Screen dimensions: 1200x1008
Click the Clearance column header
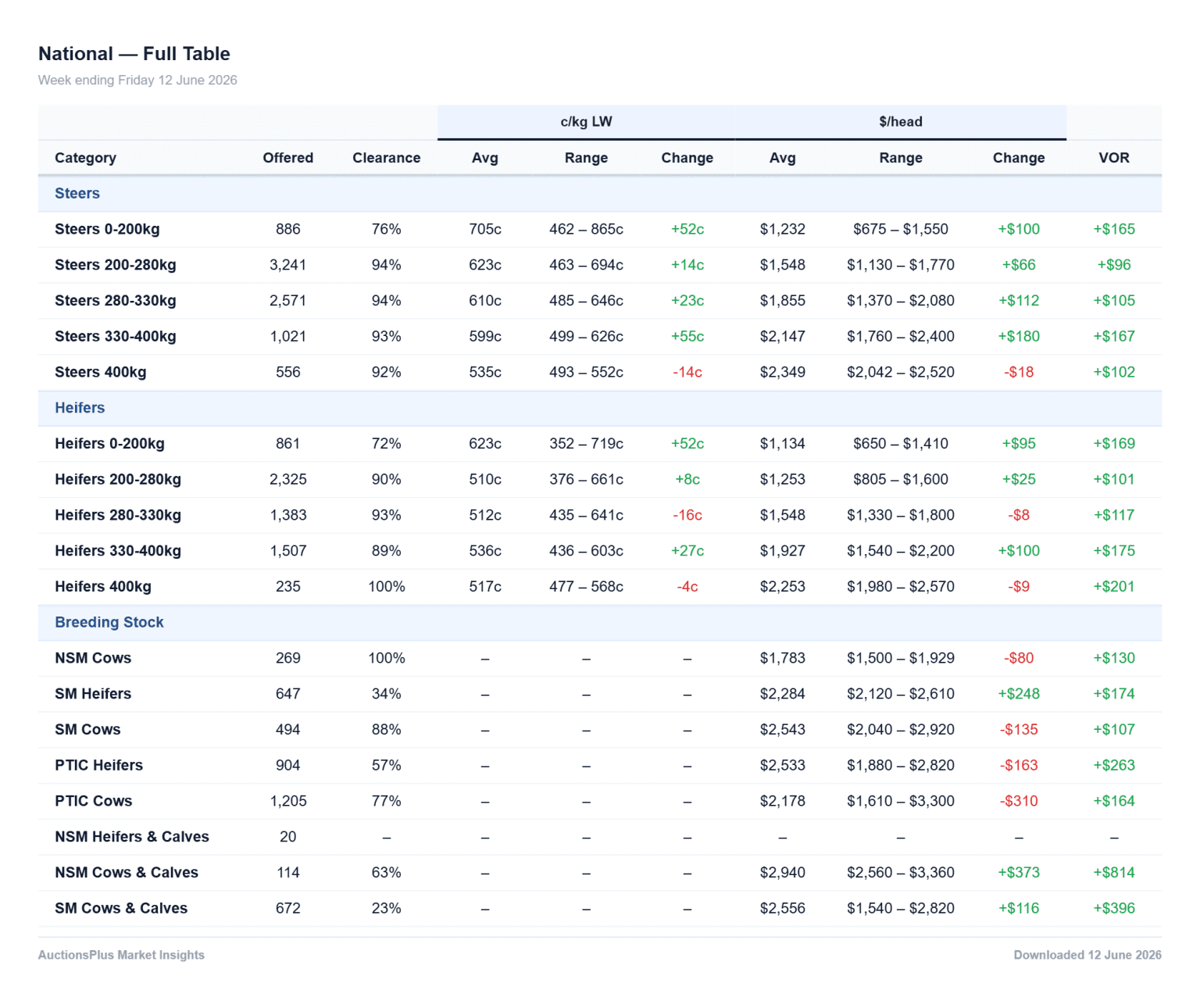pos(386,158)
